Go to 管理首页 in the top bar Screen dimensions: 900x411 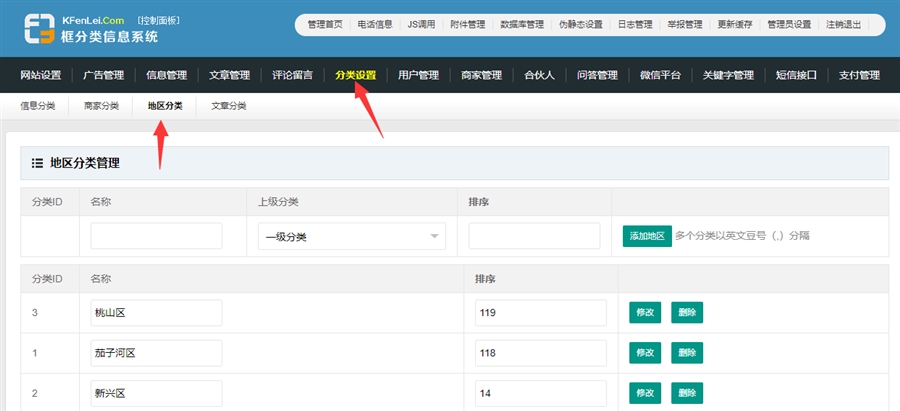click(x=325, y=24)
